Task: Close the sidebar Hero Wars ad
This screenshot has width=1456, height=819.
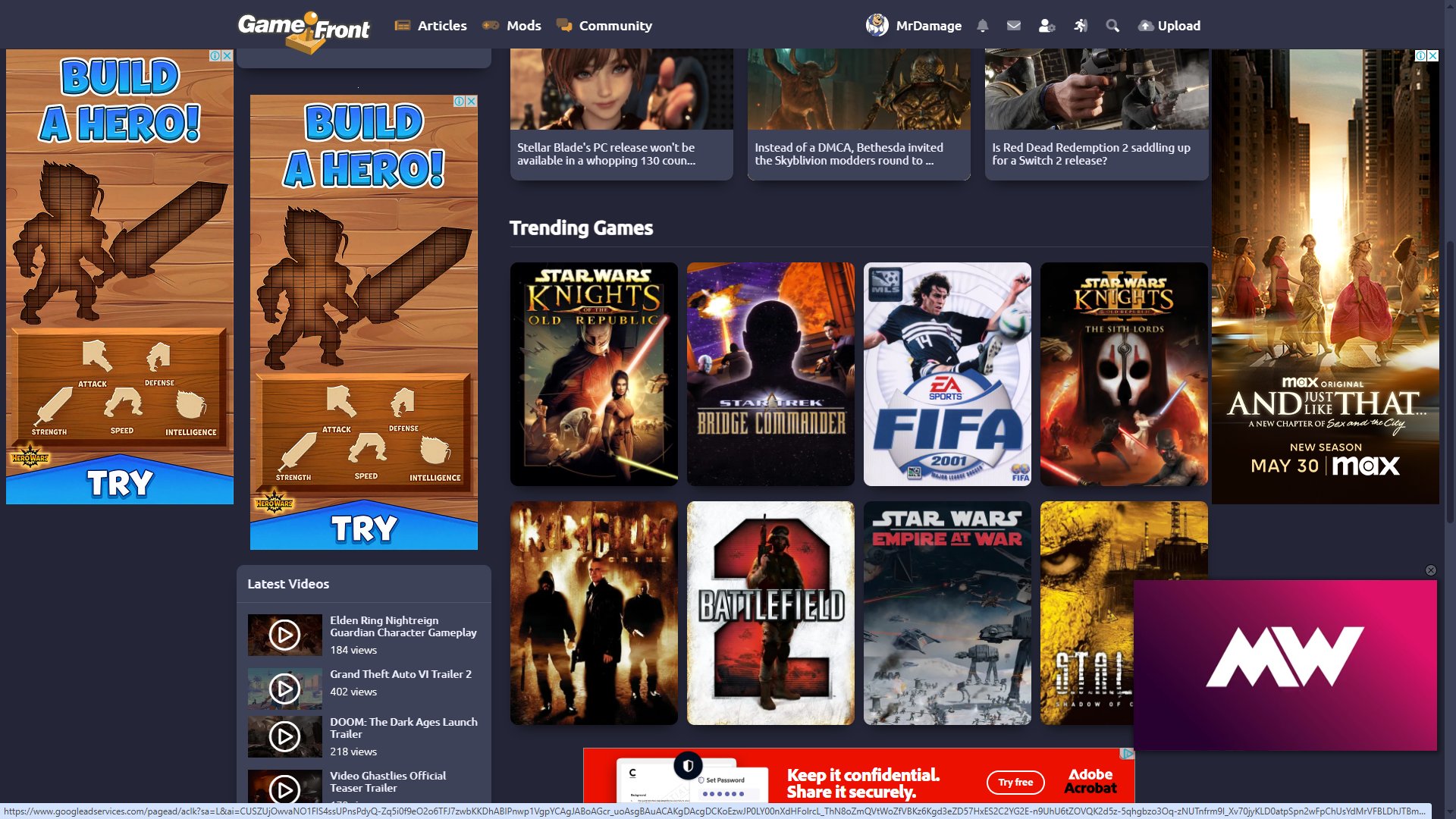Action: tap(471, 102)
